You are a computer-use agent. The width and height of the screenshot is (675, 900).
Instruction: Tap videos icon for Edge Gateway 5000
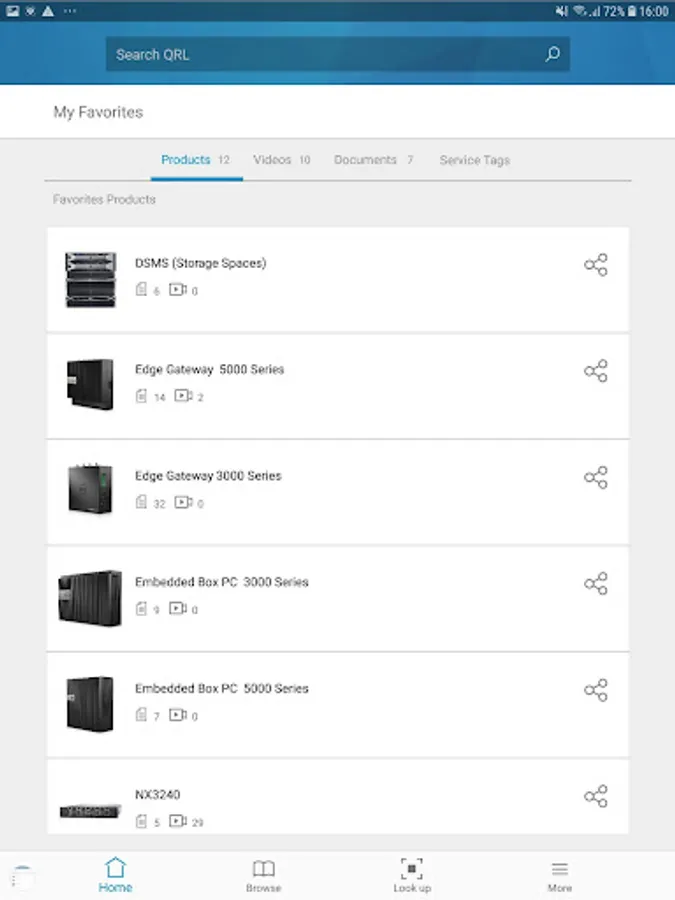183,395
